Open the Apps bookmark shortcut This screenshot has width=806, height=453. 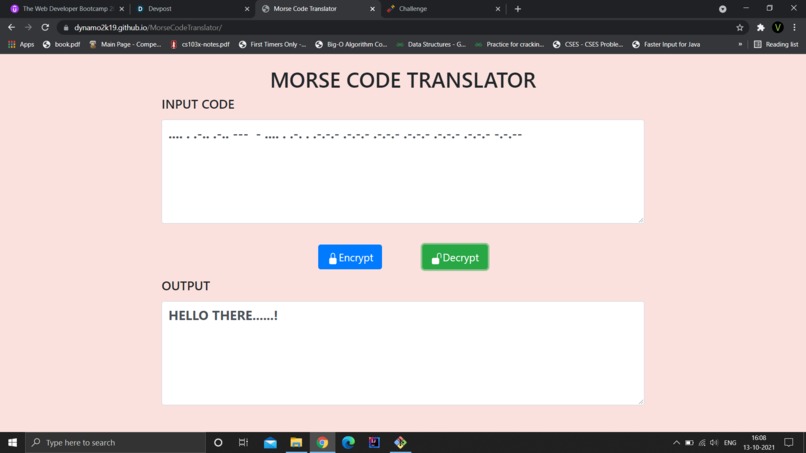(x=21, y=44)
